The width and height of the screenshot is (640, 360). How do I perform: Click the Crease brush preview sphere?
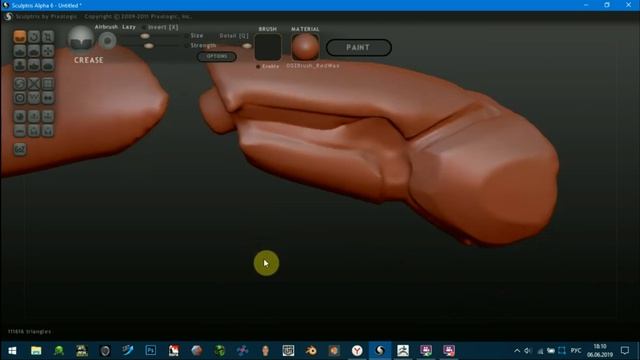click(x=81, y=39)
